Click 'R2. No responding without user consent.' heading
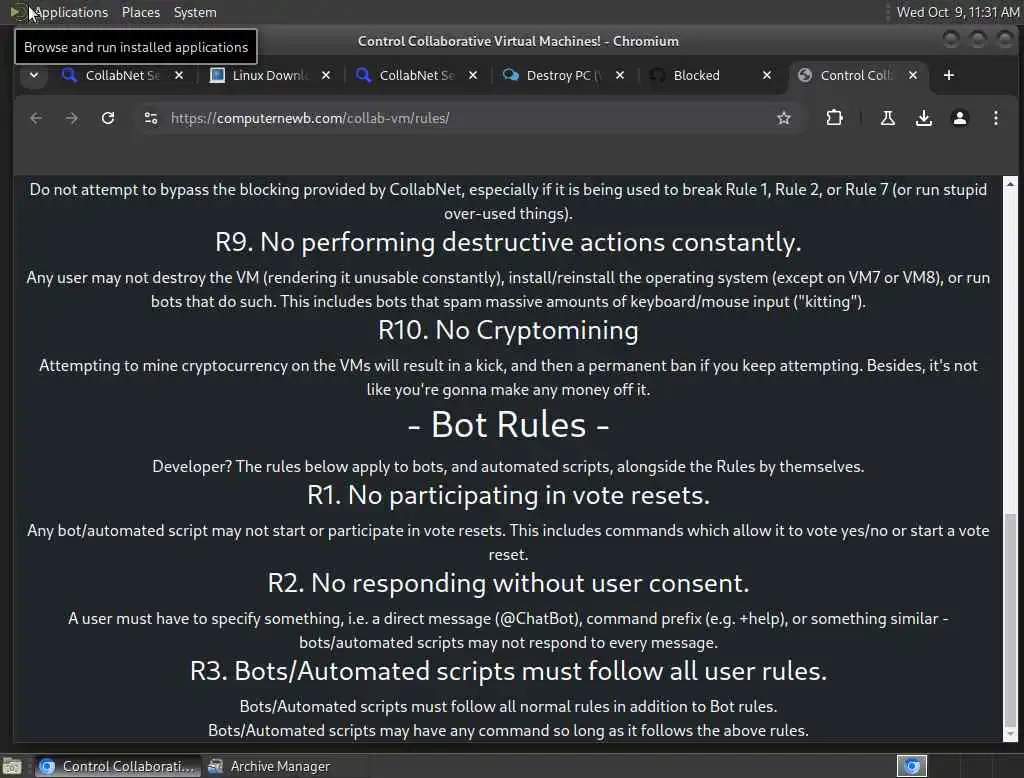 click(x=508, y=583)
